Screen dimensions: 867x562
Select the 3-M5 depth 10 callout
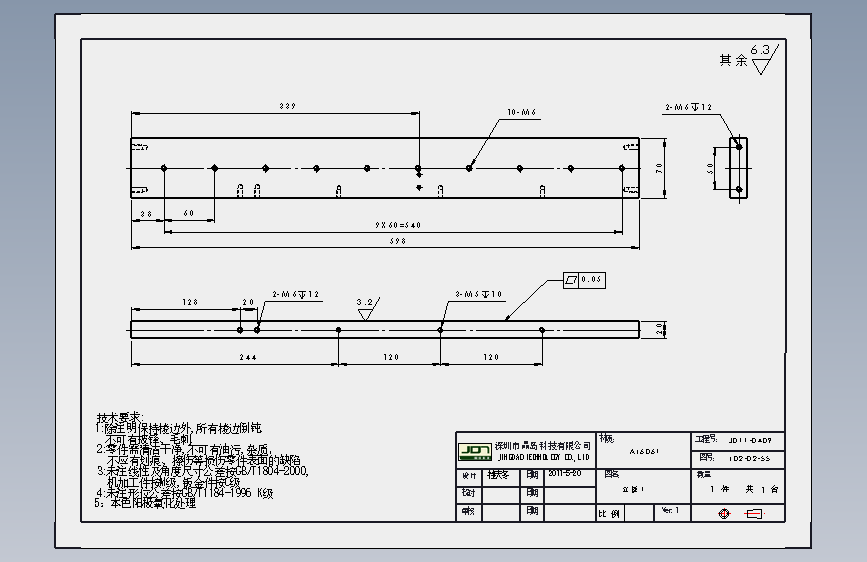tap(478, 294)
